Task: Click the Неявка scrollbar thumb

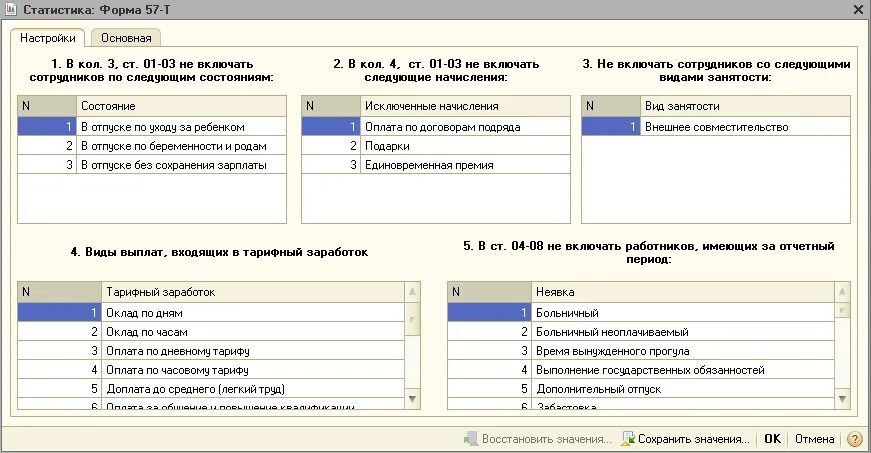Action: click(842, 310)
